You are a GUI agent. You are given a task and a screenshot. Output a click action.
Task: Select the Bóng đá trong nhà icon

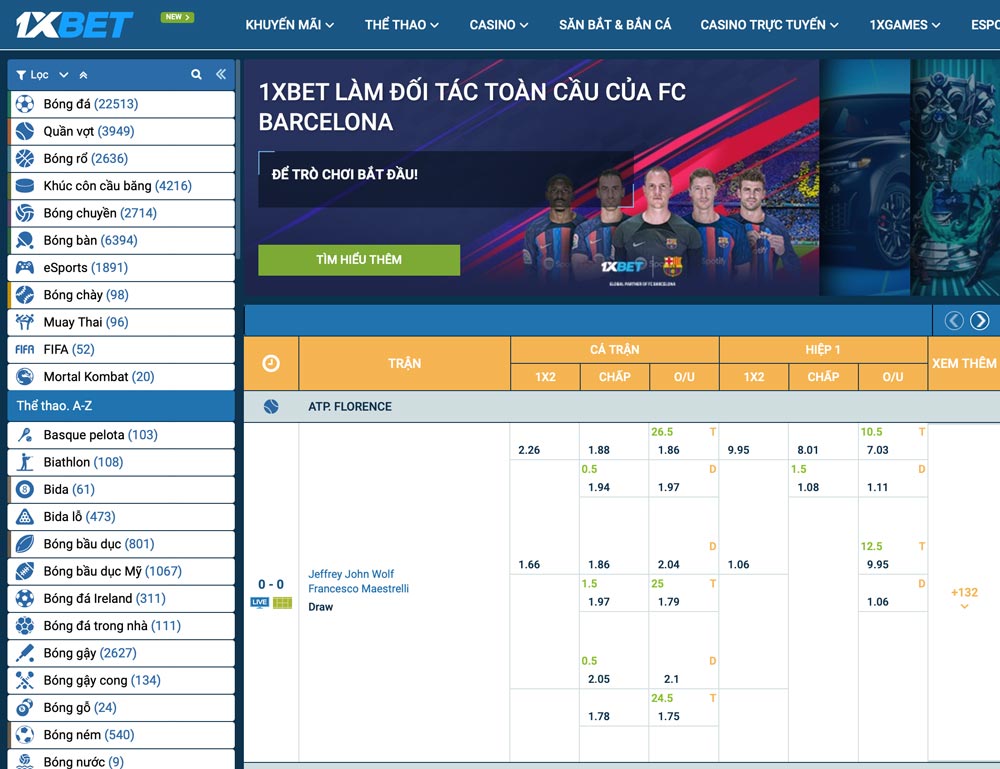tap(25, 626)
